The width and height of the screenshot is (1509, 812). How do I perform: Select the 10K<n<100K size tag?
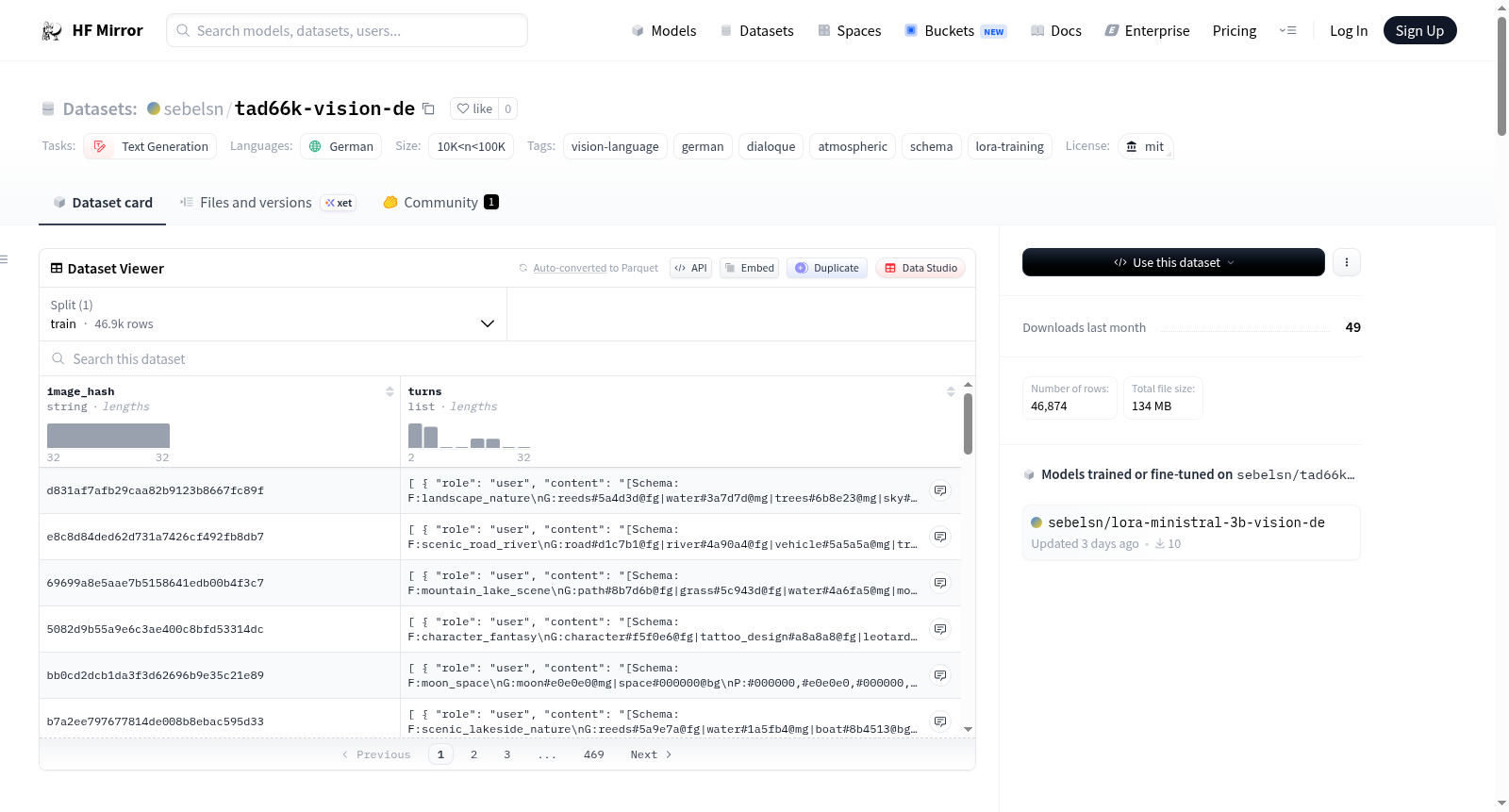[472, 146]
